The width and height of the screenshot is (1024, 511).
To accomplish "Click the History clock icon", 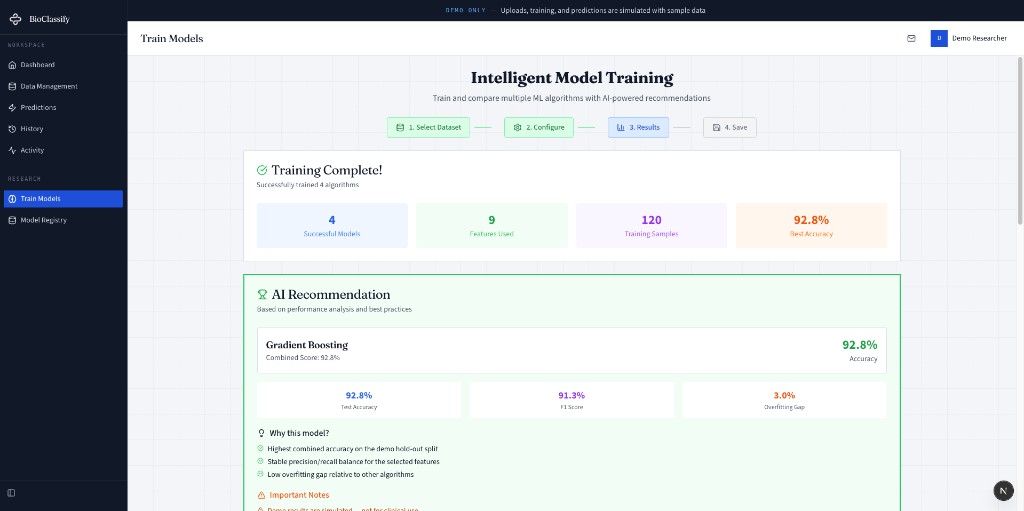I will coord(12,129).
